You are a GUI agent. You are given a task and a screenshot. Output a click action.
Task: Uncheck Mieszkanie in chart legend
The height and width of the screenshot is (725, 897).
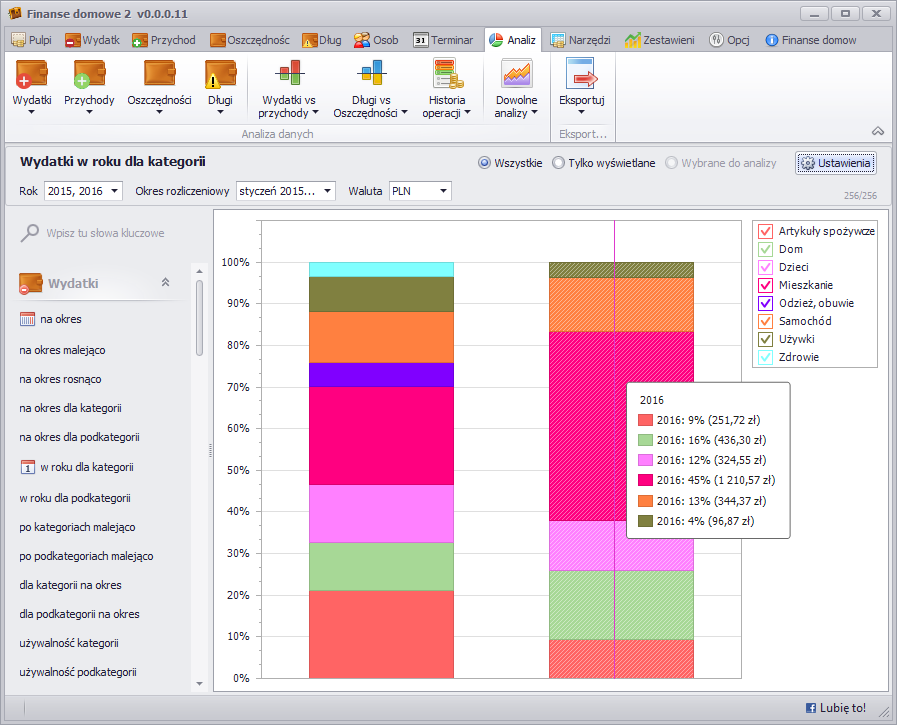[766, 285]
